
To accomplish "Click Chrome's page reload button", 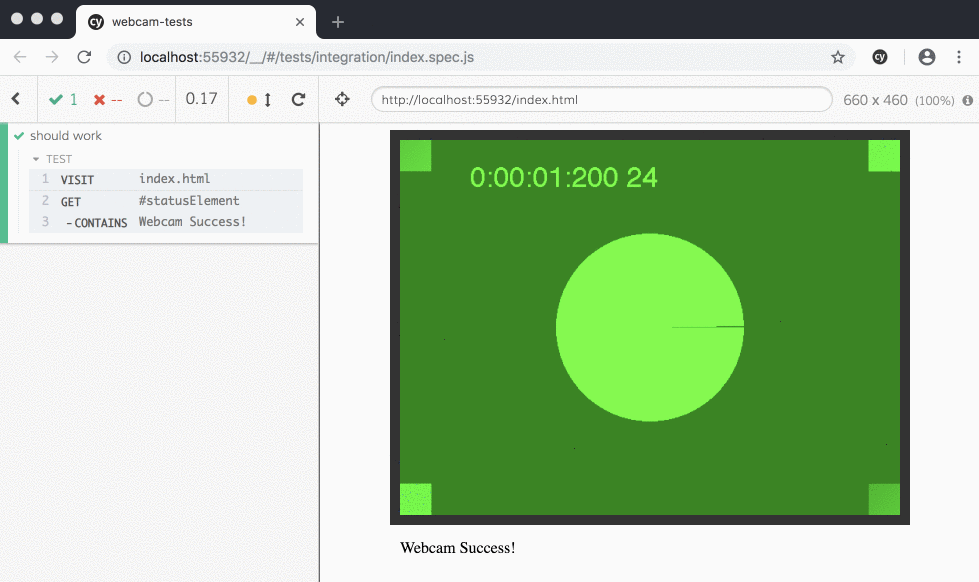I will 84,57.
